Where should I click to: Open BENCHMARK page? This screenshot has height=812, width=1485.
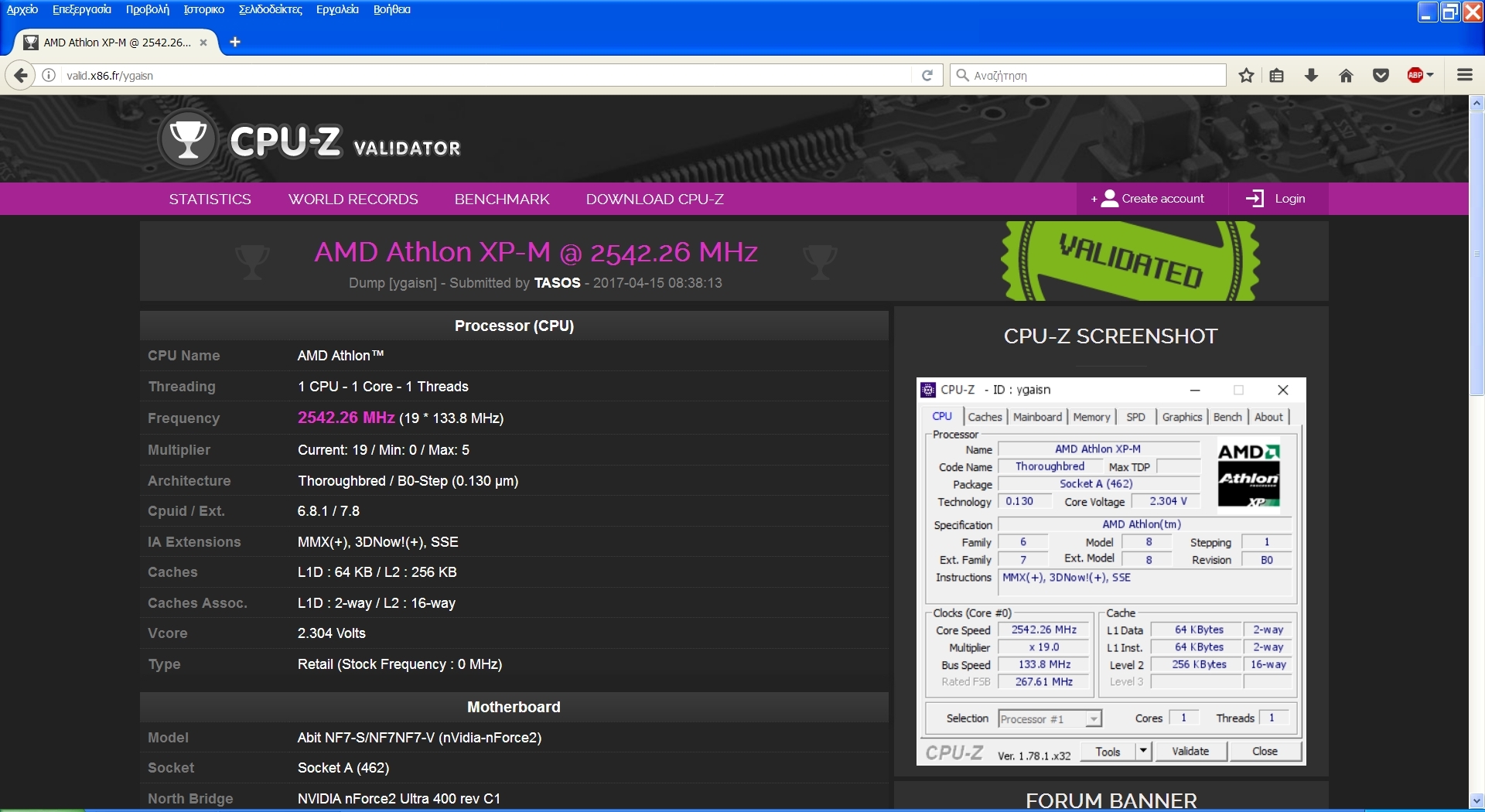502,199
